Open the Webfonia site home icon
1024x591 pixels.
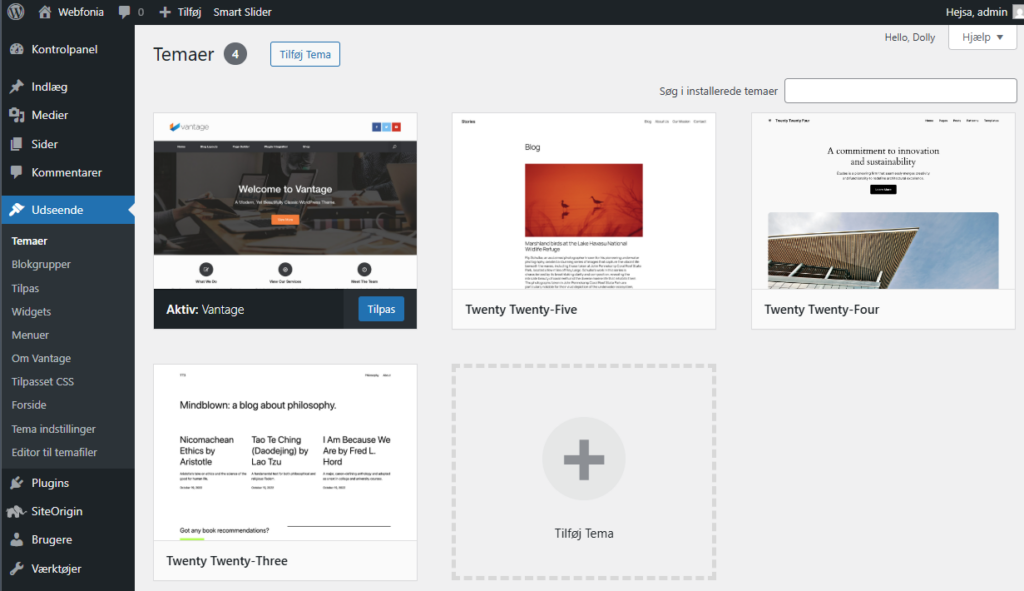45,12
